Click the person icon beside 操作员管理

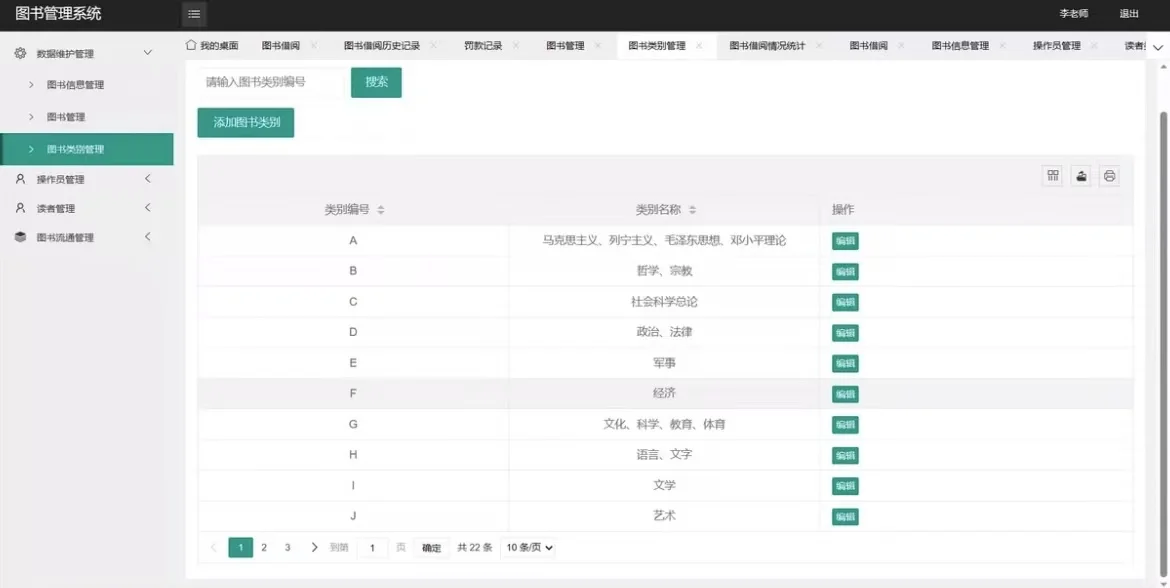(22, 179)
